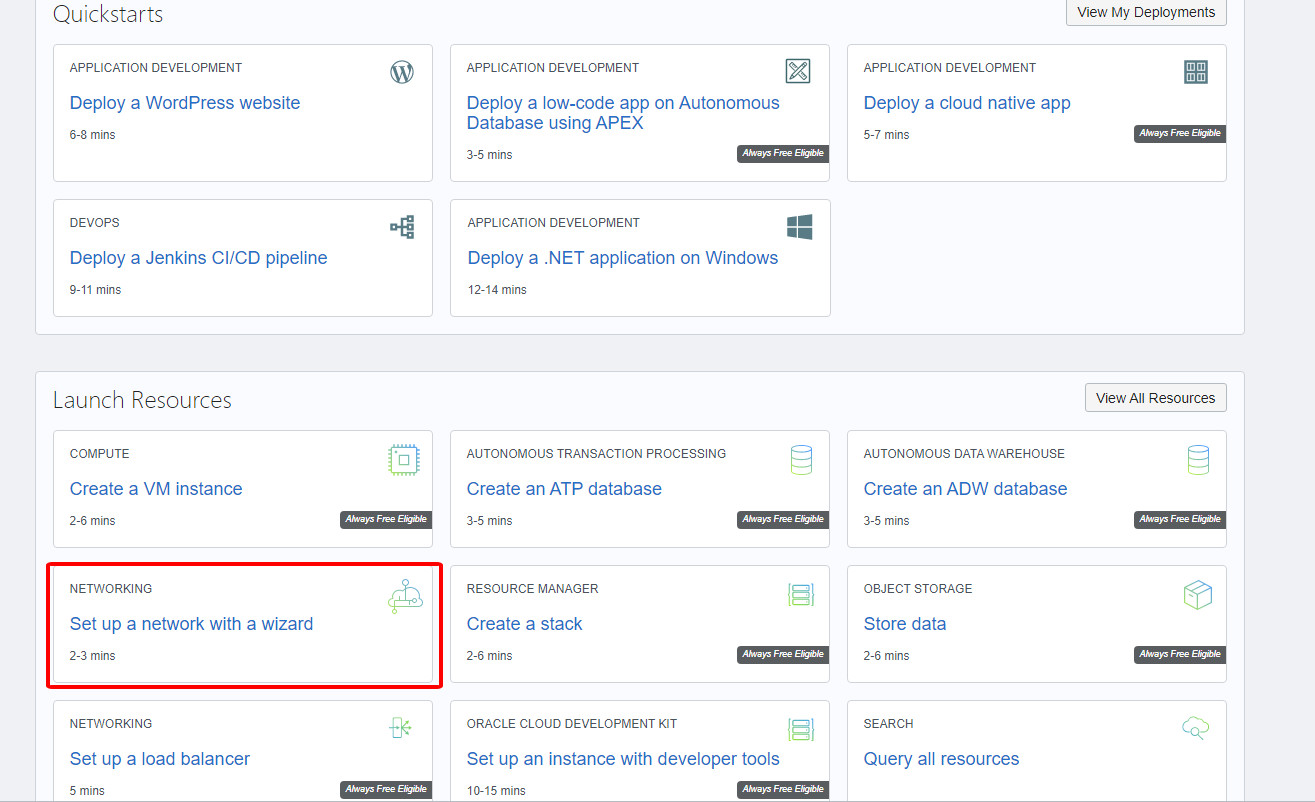Click the Compute chip icon
Image resolution: width=1315 pixels, height=802 pixels.
pyautogui.click(x=403, y=459)
